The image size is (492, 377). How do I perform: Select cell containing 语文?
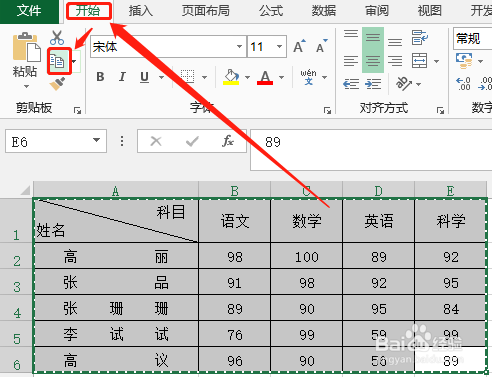(x=235, y=221)
